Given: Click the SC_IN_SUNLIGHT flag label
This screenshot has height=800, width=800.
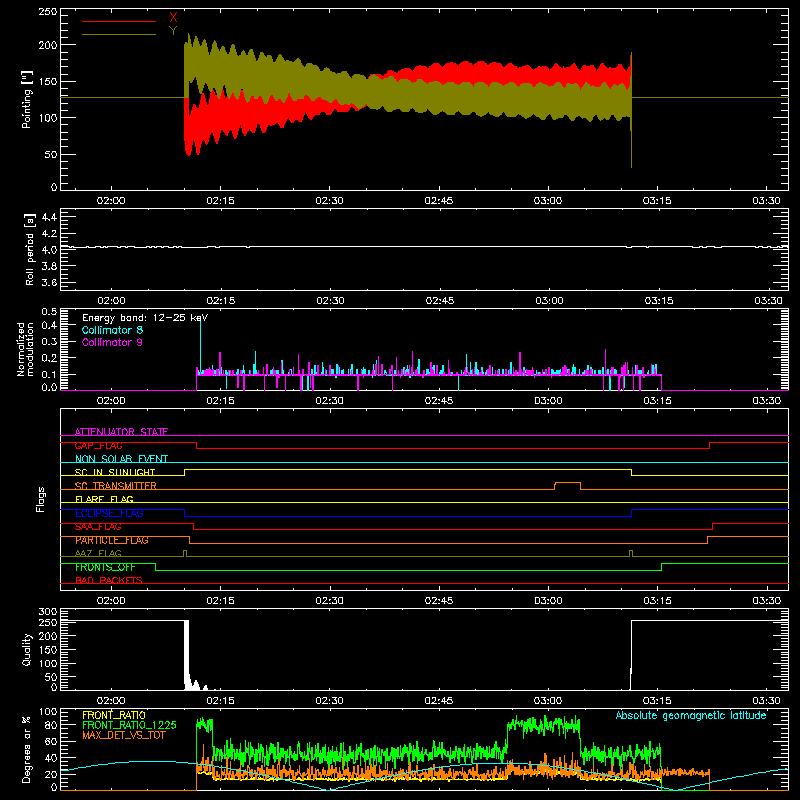Looking at the screenshot, I should coord(115,472).
